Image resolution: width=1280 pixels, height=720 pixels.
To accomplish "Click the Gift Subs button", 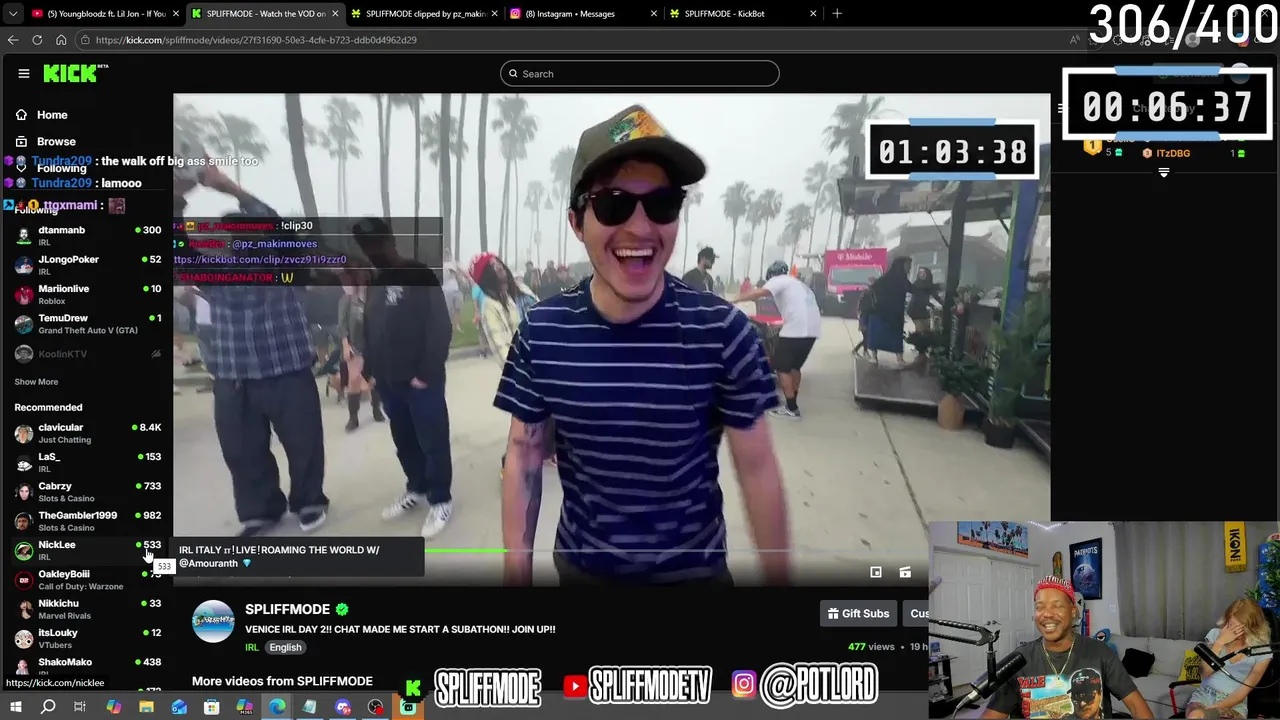I will 858,613.
